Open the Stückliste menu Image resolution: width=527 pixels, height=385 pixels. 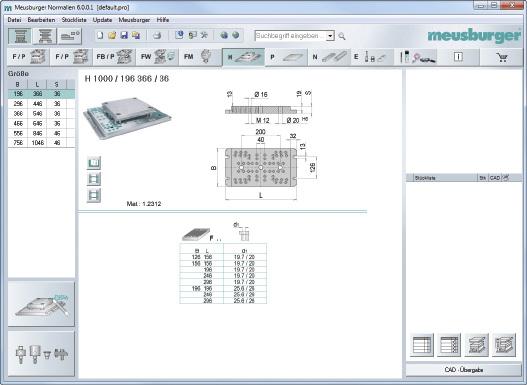[x=74, y=20]
